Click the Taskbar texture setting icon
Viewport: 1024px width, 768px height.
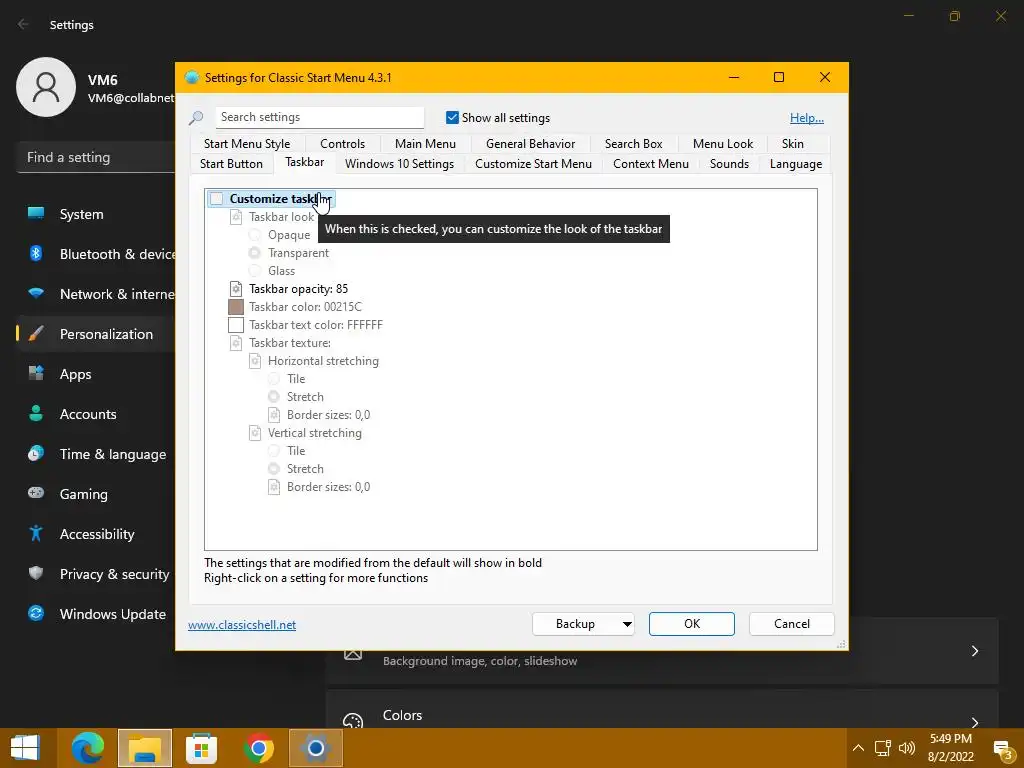coord(236,343)
